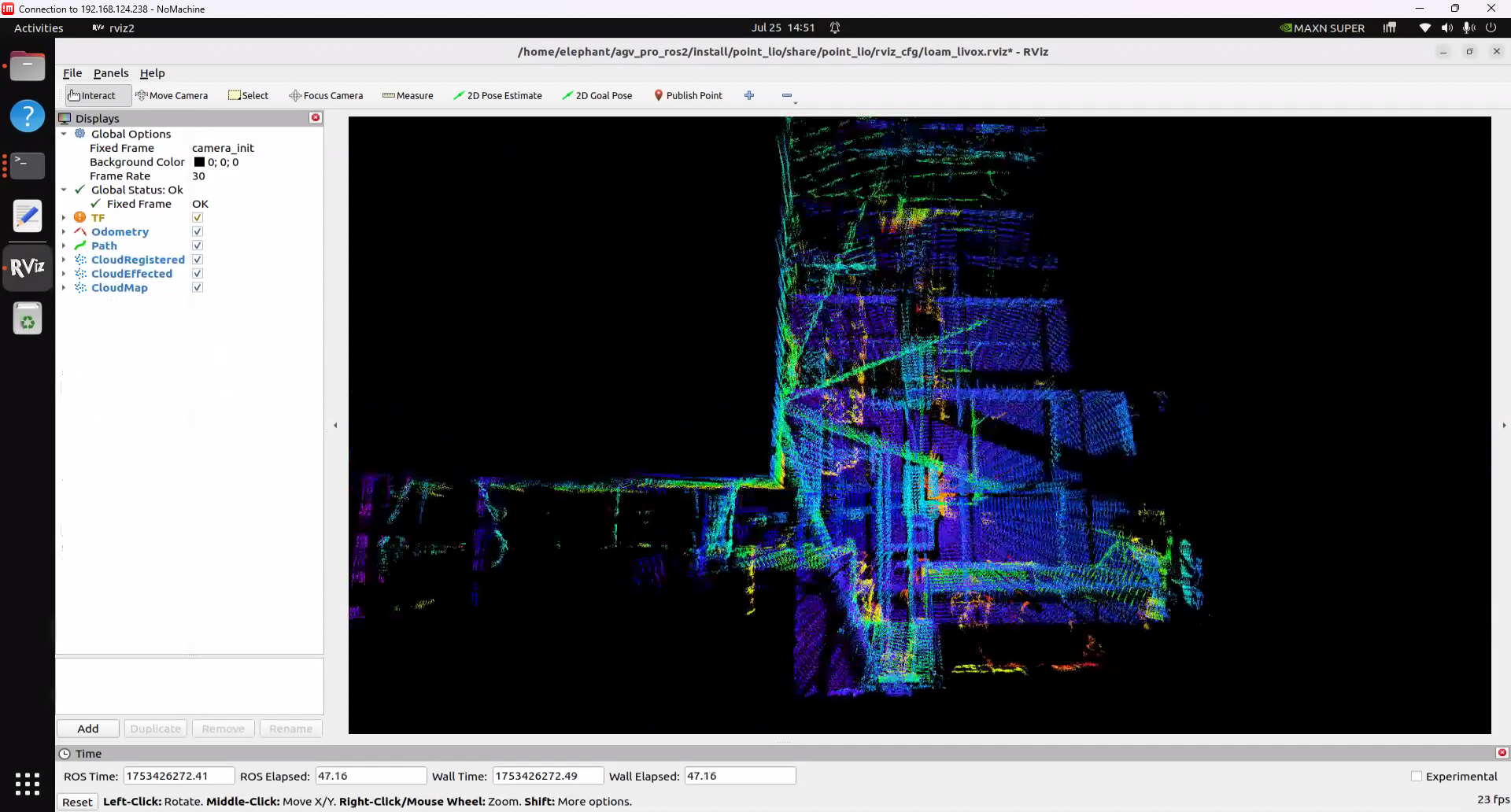Expand the Path display item

tap(65, 245)
